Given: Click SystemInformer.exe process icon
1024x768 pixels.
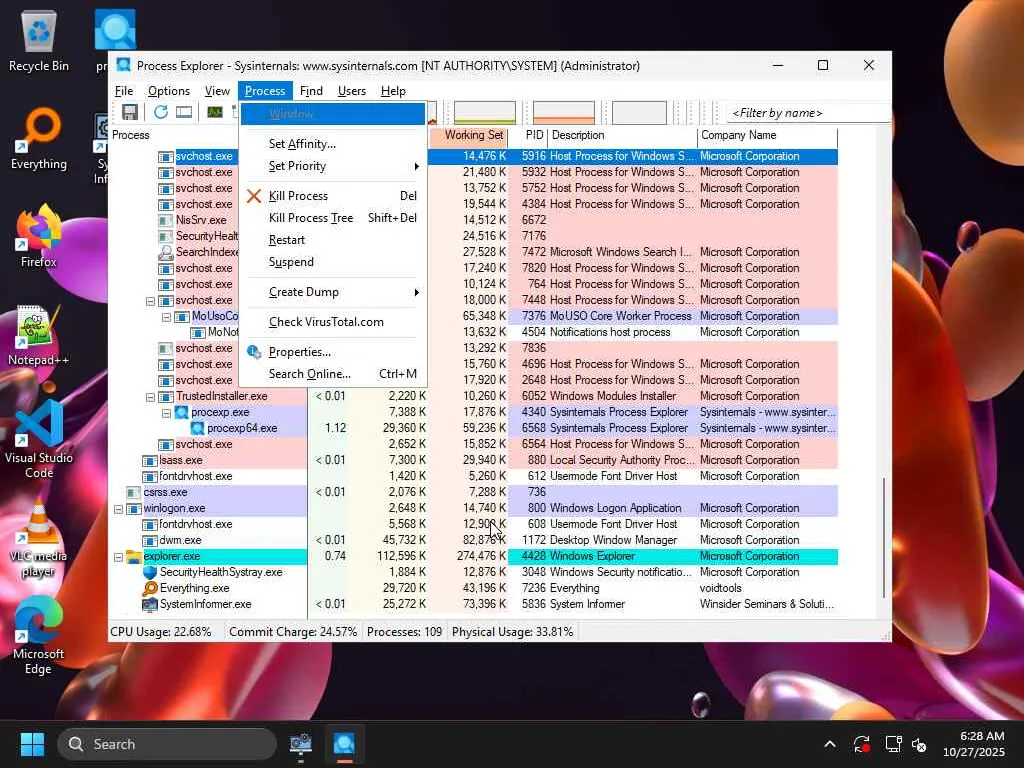Looking at the screenshot, I should [150, 604].
